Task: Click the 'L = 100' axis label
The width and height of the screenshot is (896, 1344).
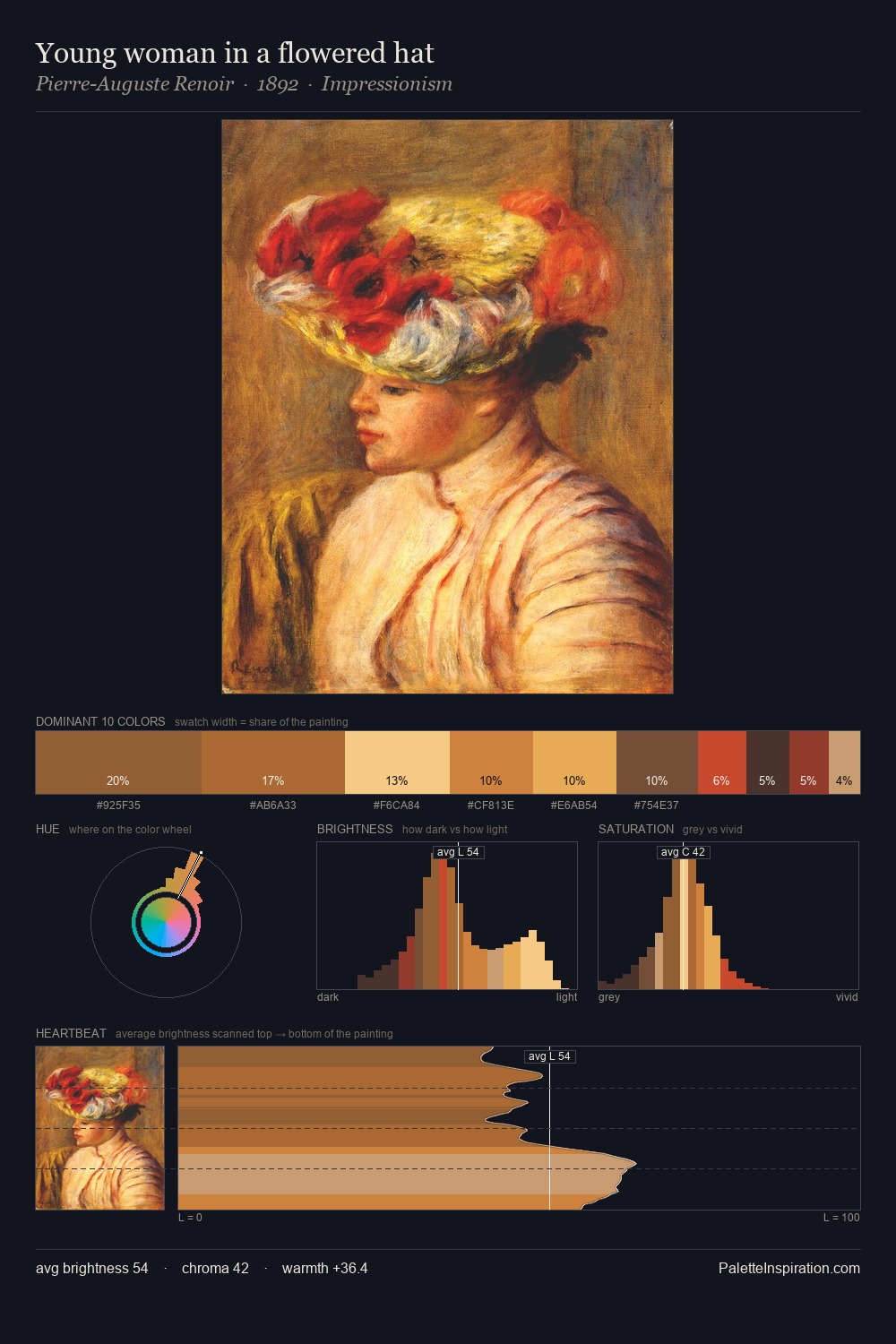Action: point(841,1218)
